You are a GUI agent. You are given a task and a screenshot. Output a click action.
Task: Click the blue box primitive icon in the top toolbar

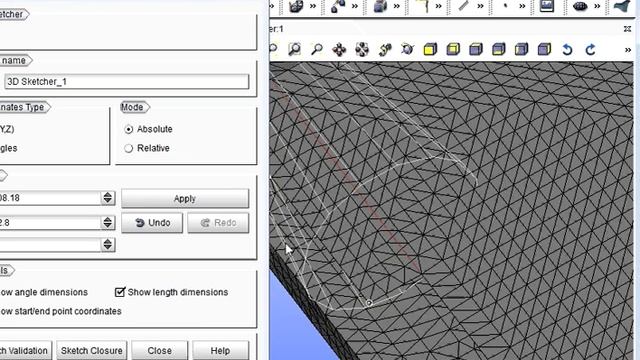(x=380, y=6)
